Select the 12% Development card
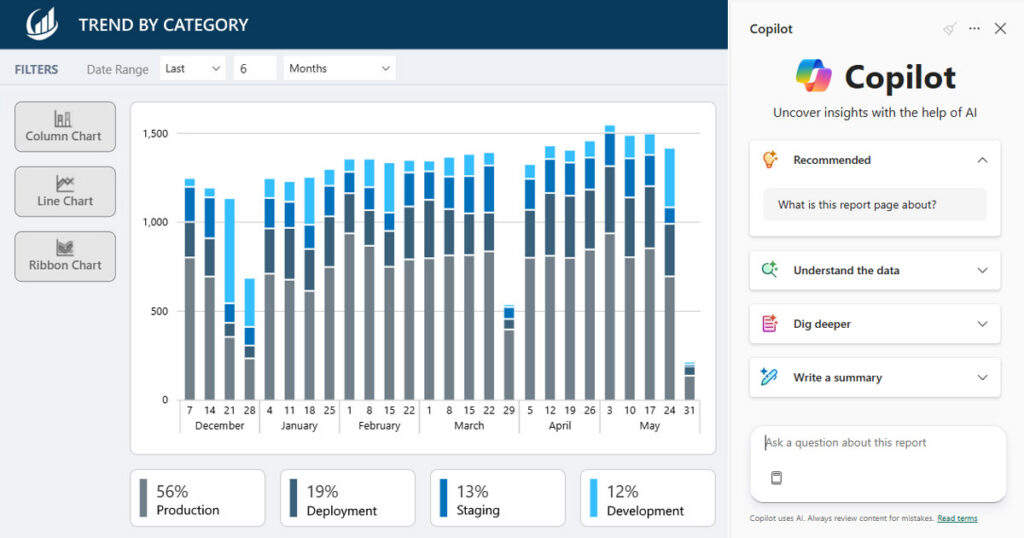The height and width of the screenshot is (538, 1024). [x=647, y=498]
